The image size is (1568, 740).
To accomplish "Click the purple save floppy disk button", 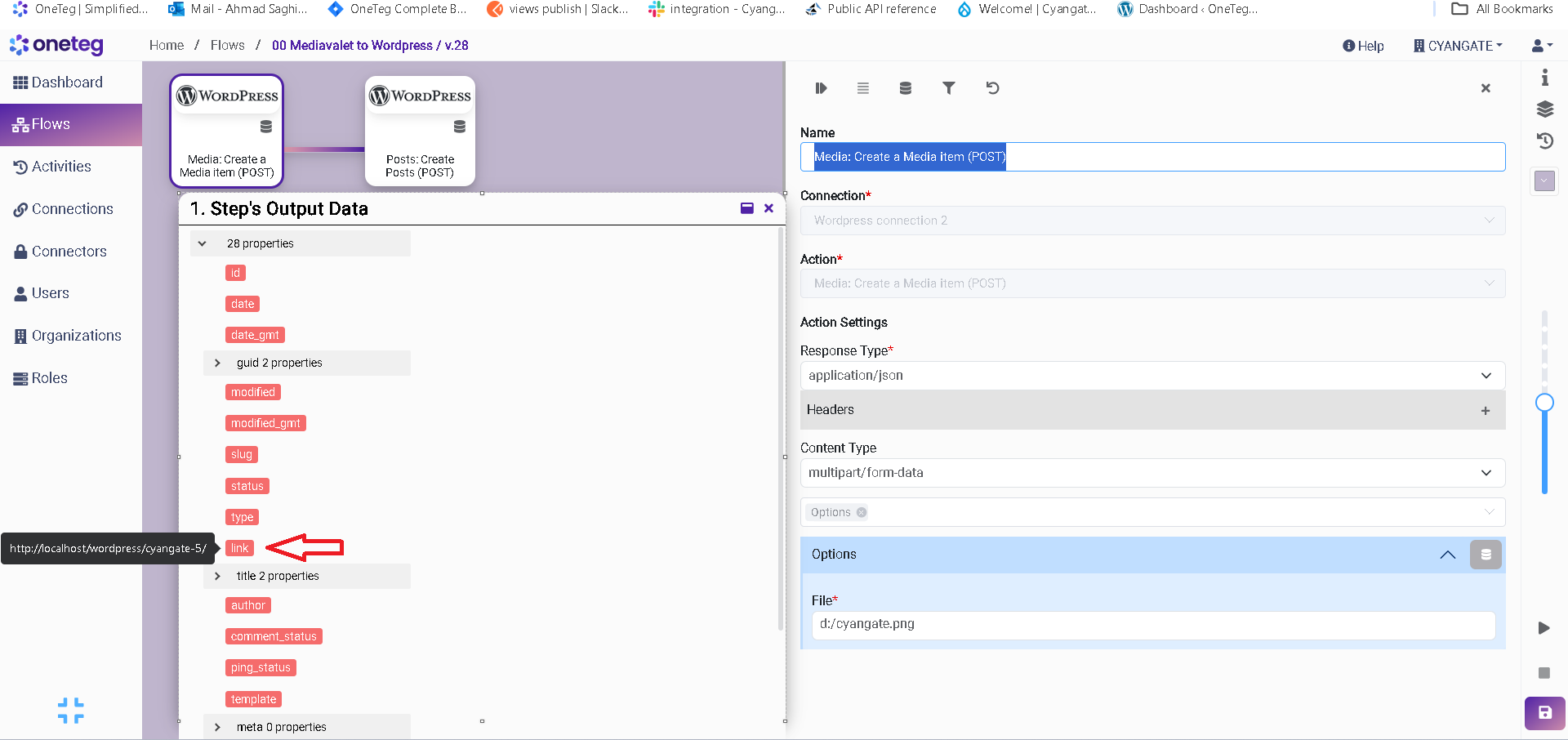I will 1544,712.
